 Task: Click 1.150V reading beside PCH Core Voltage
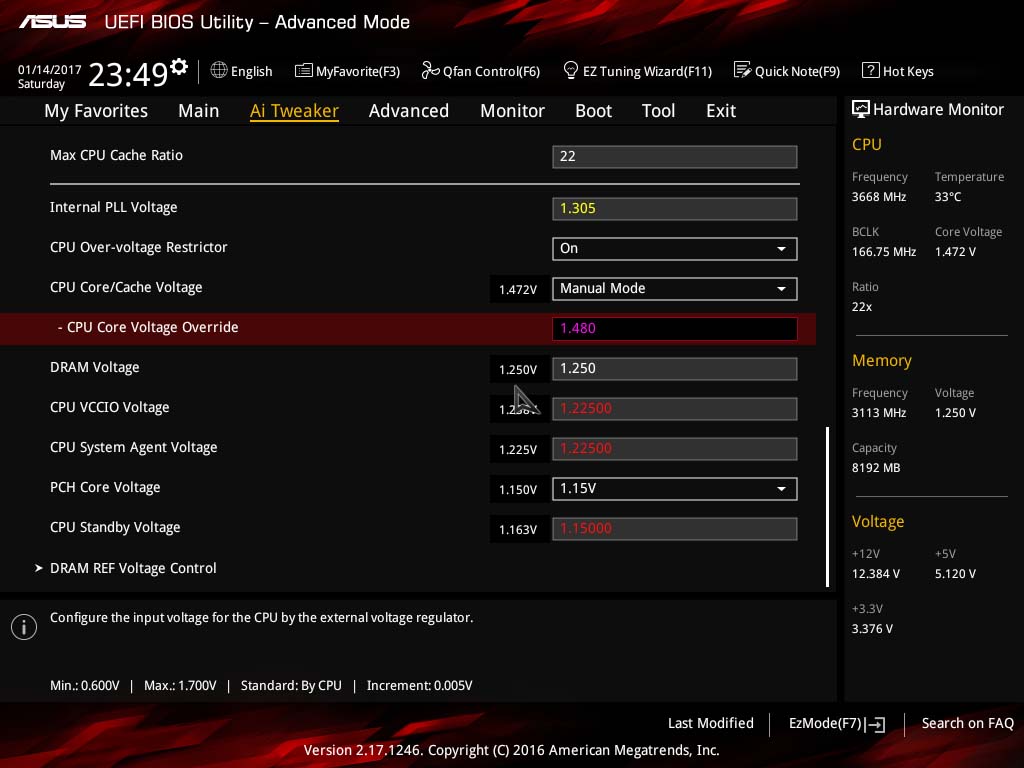tap(518, 489)
